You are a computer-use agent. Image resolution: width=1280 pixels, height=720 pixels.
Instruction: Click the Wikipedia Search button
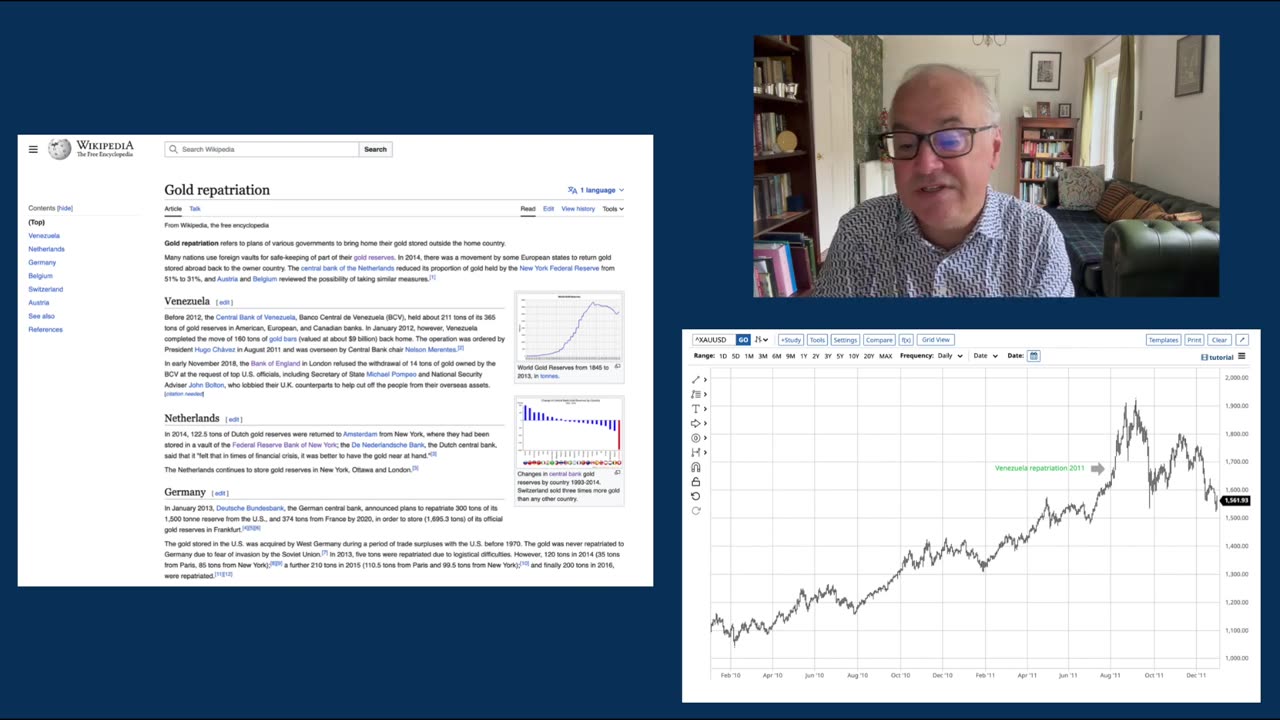tap(375, 149)
